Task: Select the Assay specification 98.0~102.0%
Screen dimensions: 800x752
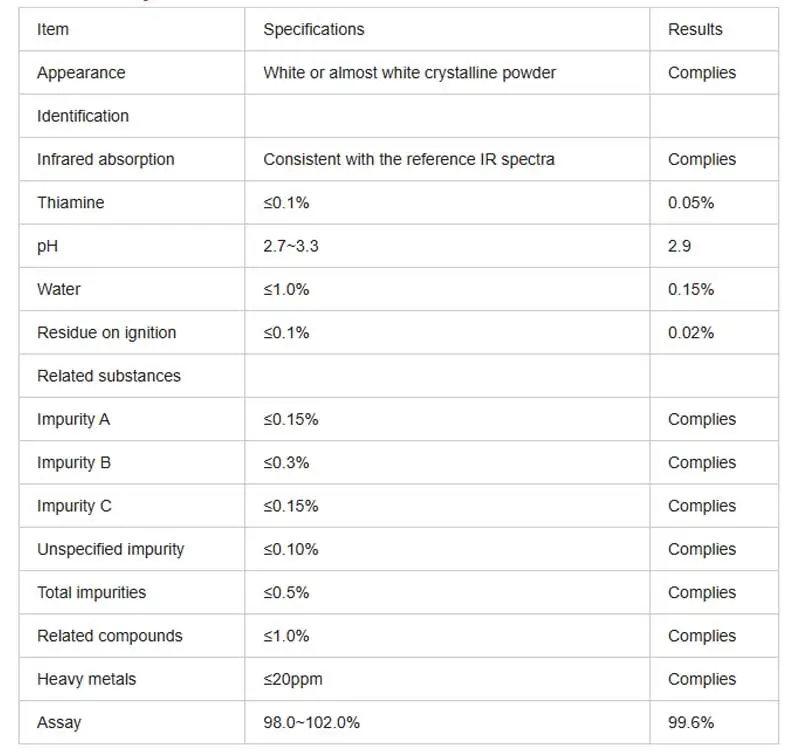Action: click(311, 722)
